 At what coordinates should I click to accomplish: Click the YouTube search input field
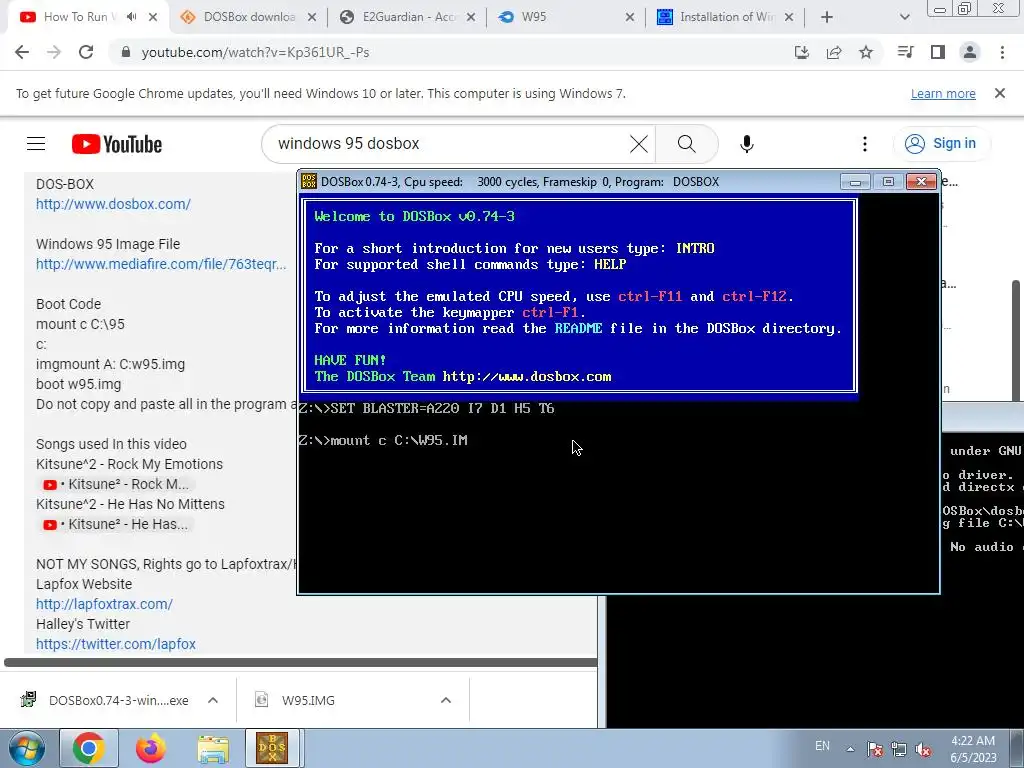click(x=451, y=144)
